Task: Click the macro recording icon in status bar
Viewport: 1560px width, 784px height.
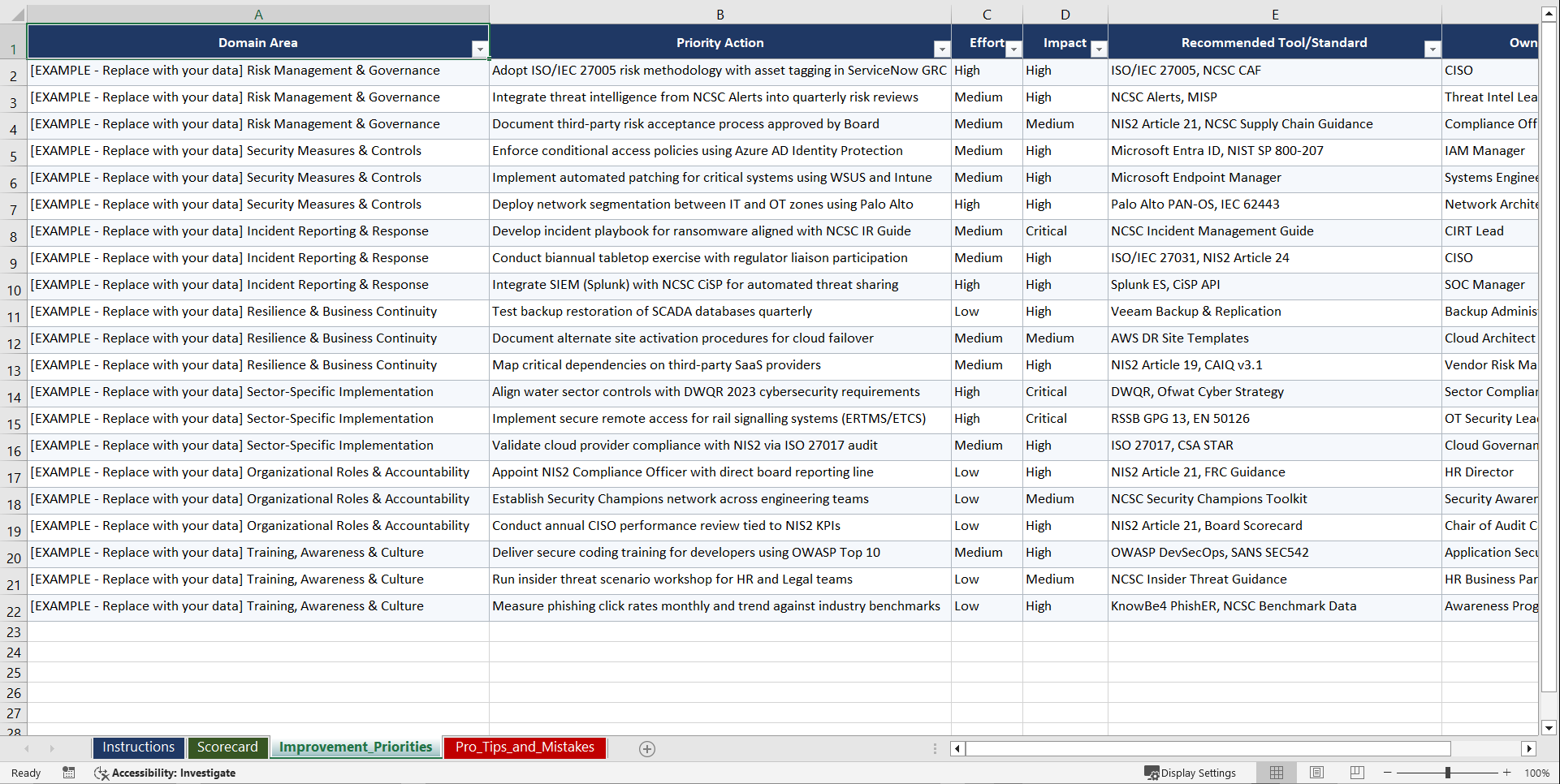Action: point(69,773)
